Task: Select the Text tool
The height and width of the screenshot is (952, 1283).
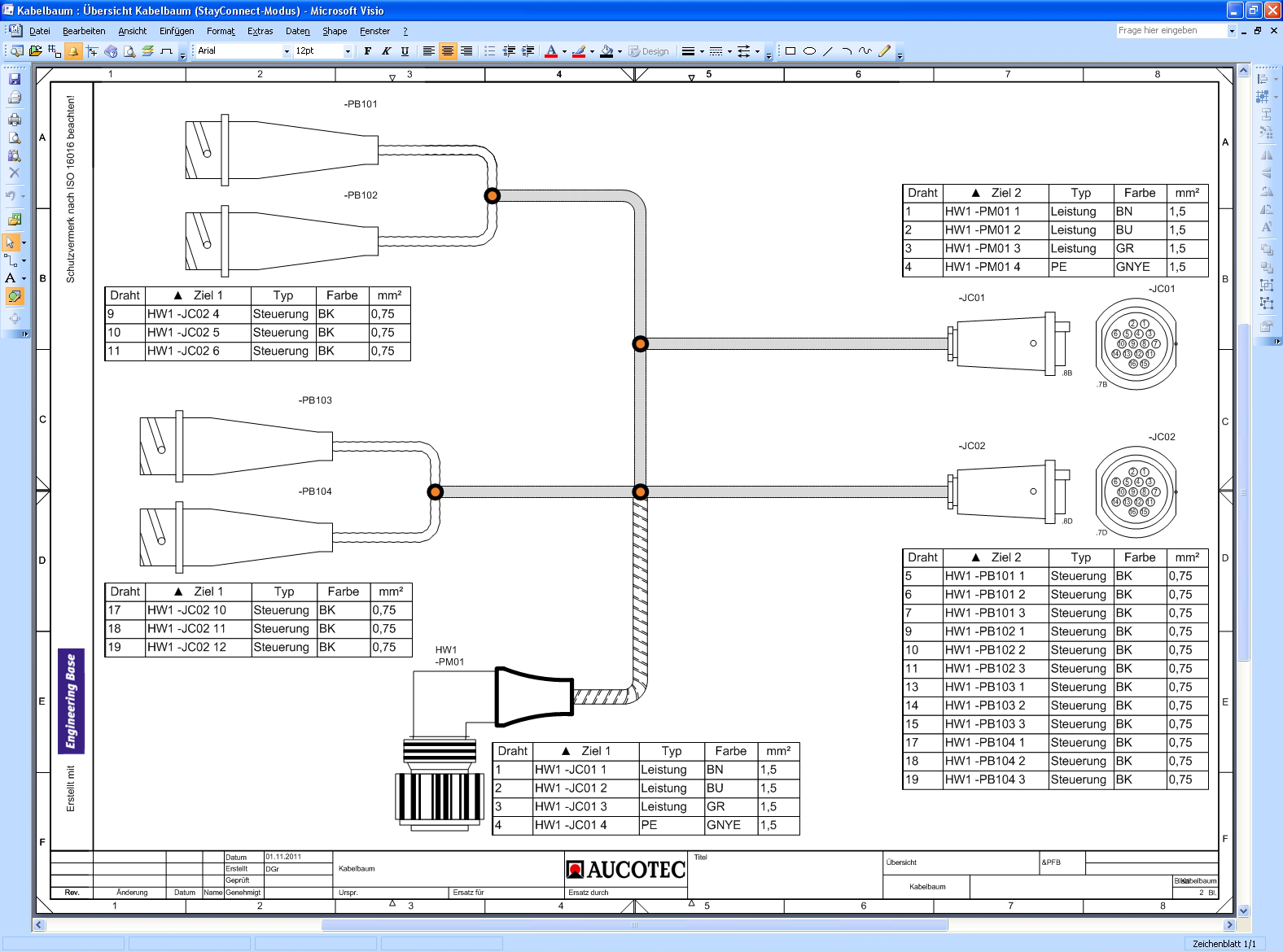Action: (11, 278)
